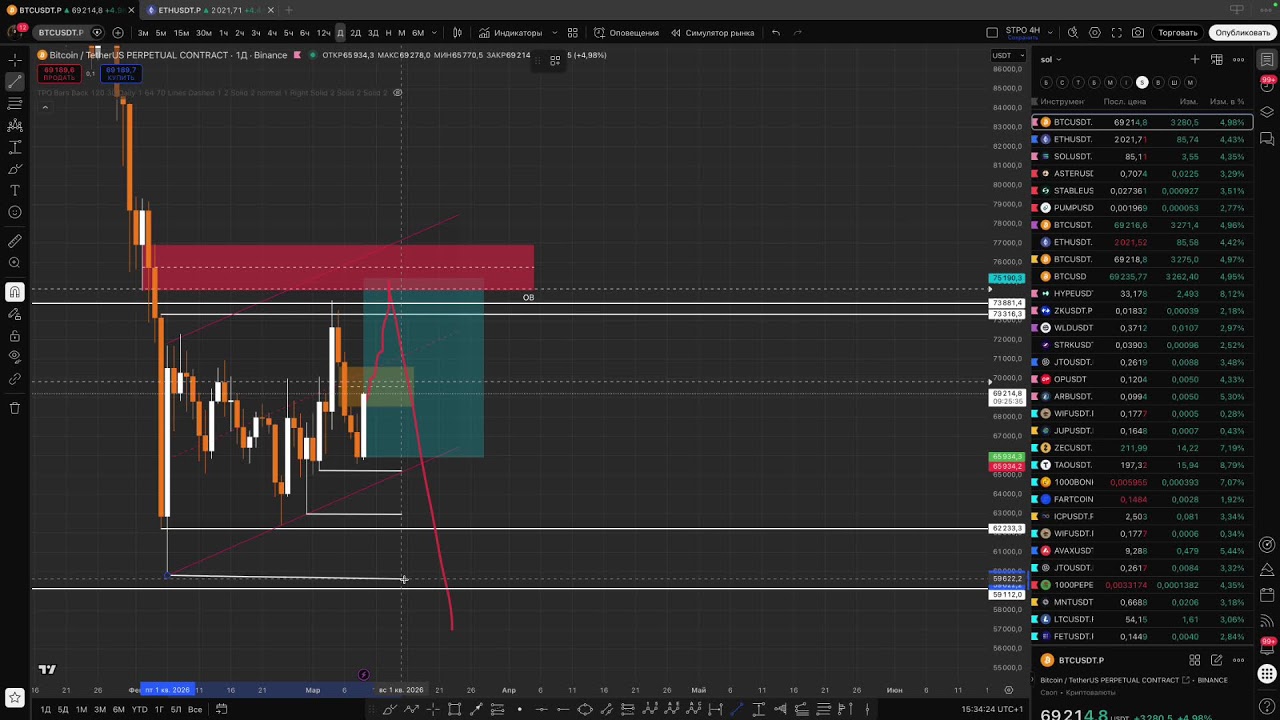1280x720 pixels.
Task: Open the calendar date range picker in bottom bar
Action: point(222,709)
